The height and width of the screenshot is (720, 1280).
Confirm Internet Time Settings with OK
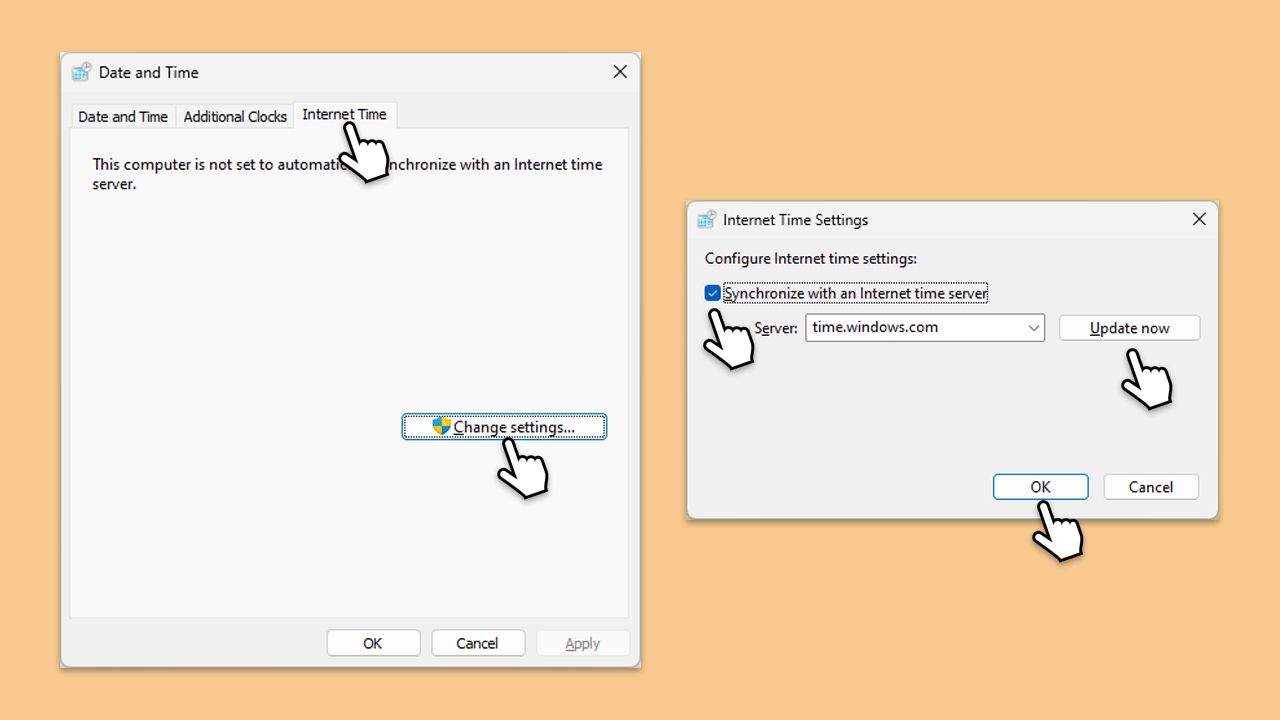pos(1040,487)
